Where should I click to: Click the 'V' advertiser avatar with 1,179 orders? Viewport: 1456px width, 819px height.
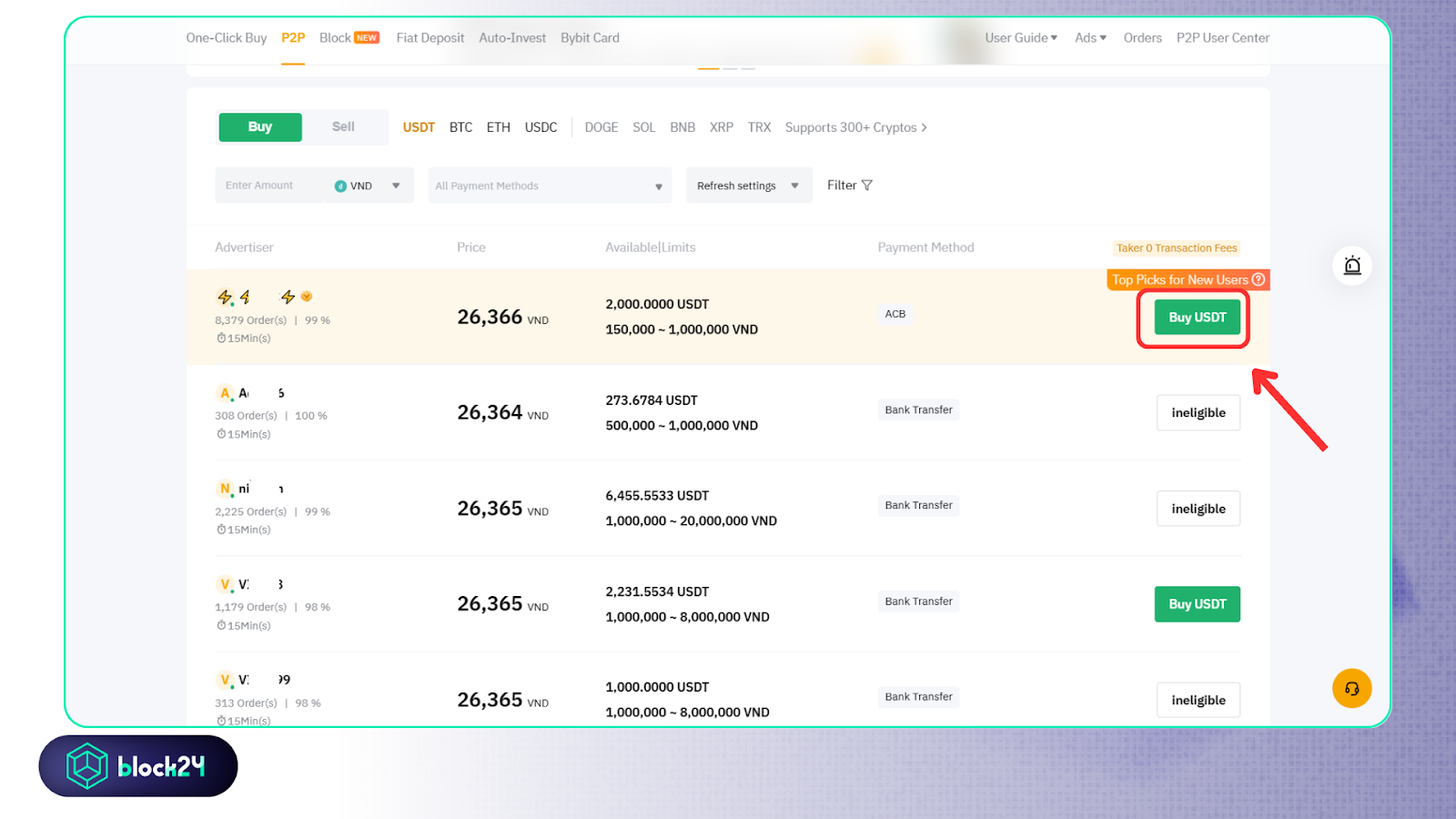point(225,585)
